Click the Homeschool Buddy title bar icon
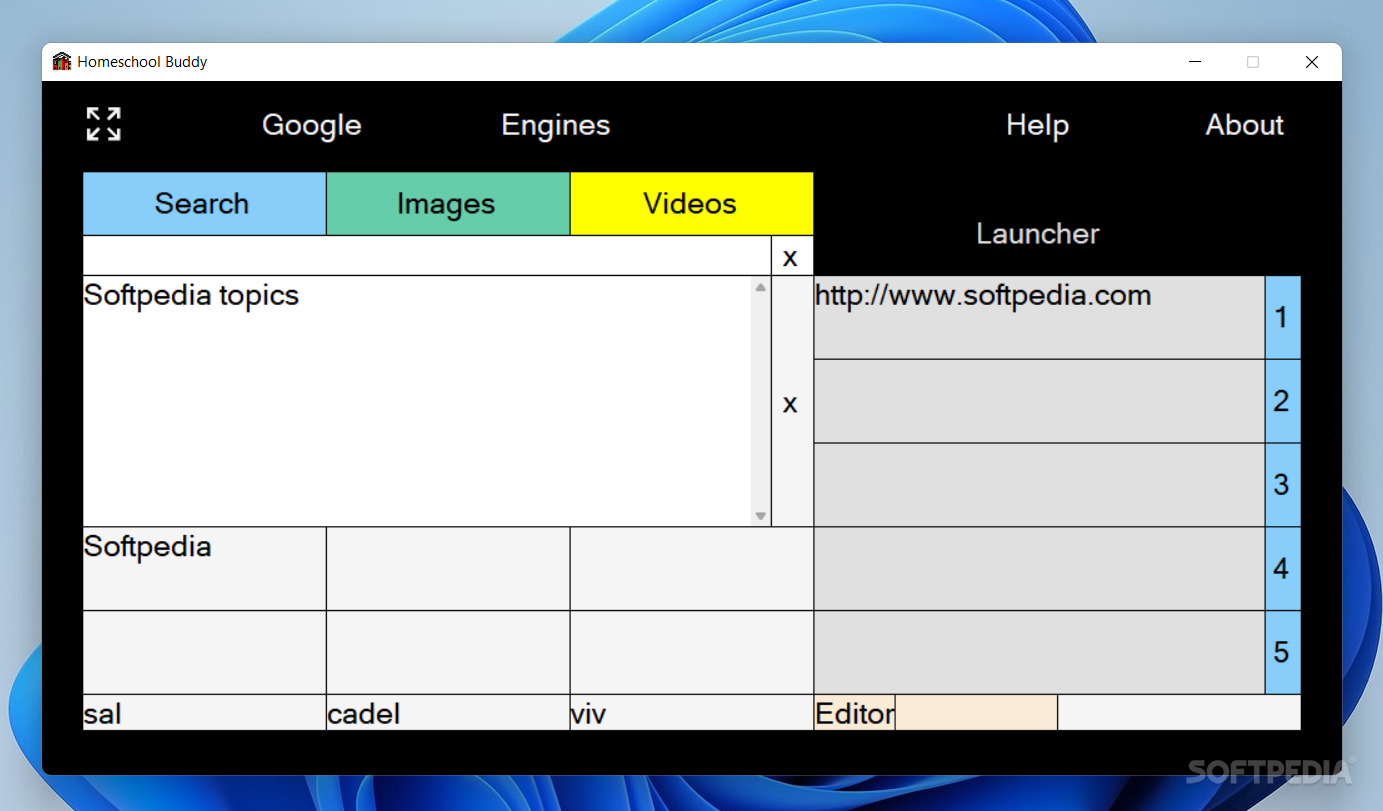 click(x=62, y=62)
